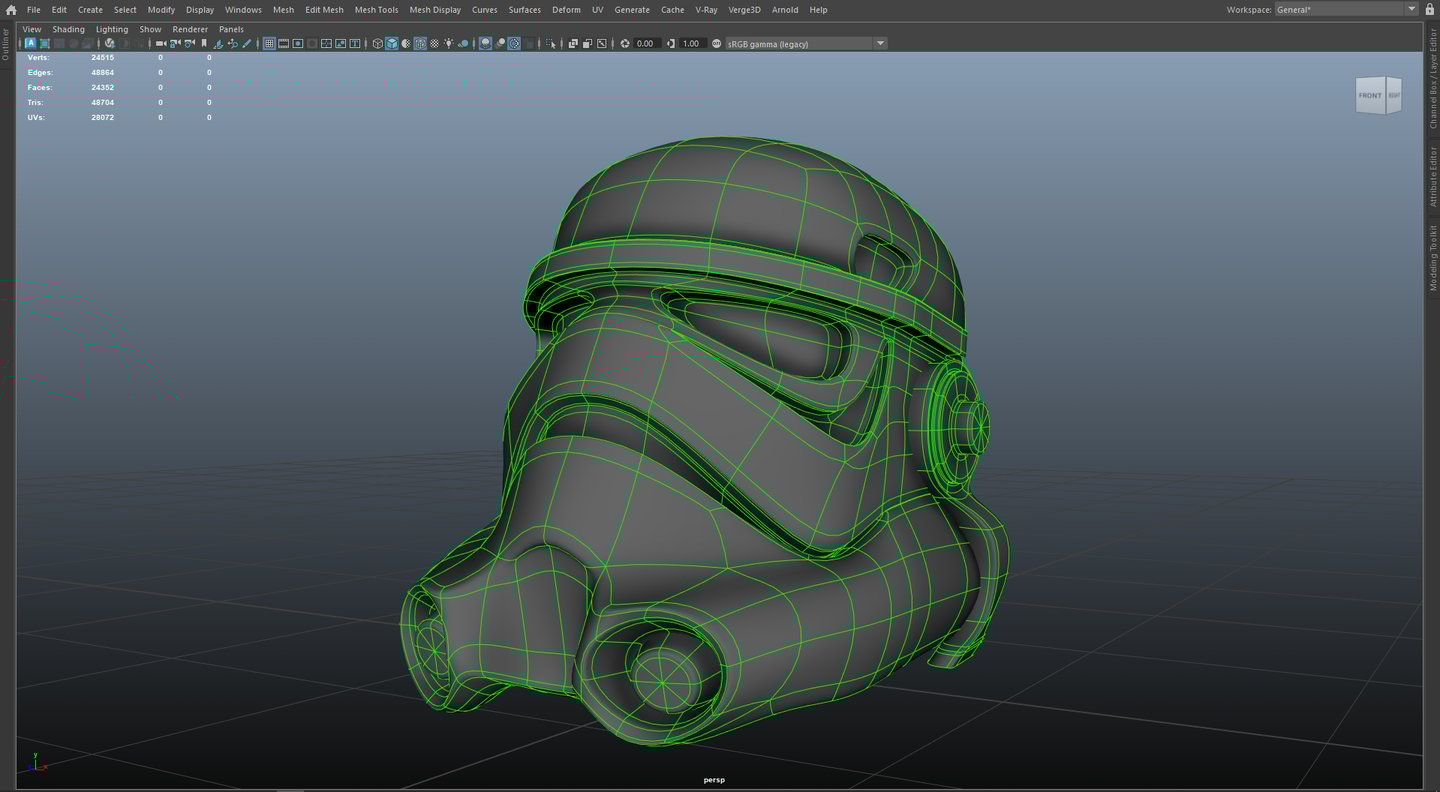1440x792 pixels.
Task: Open the Arnold menu
Action: click(785, 10)
